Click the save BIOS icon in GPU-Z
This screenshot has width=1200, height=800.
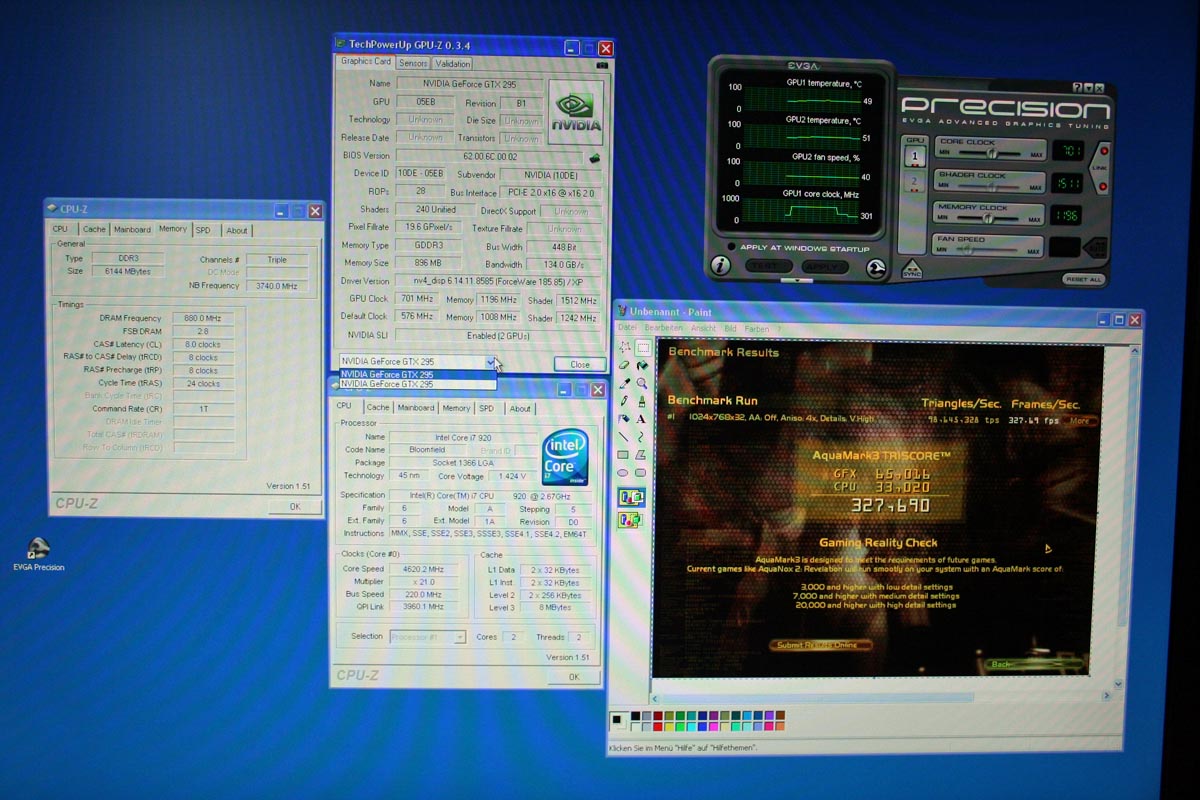pyautogui.click(x=594, y=156)
